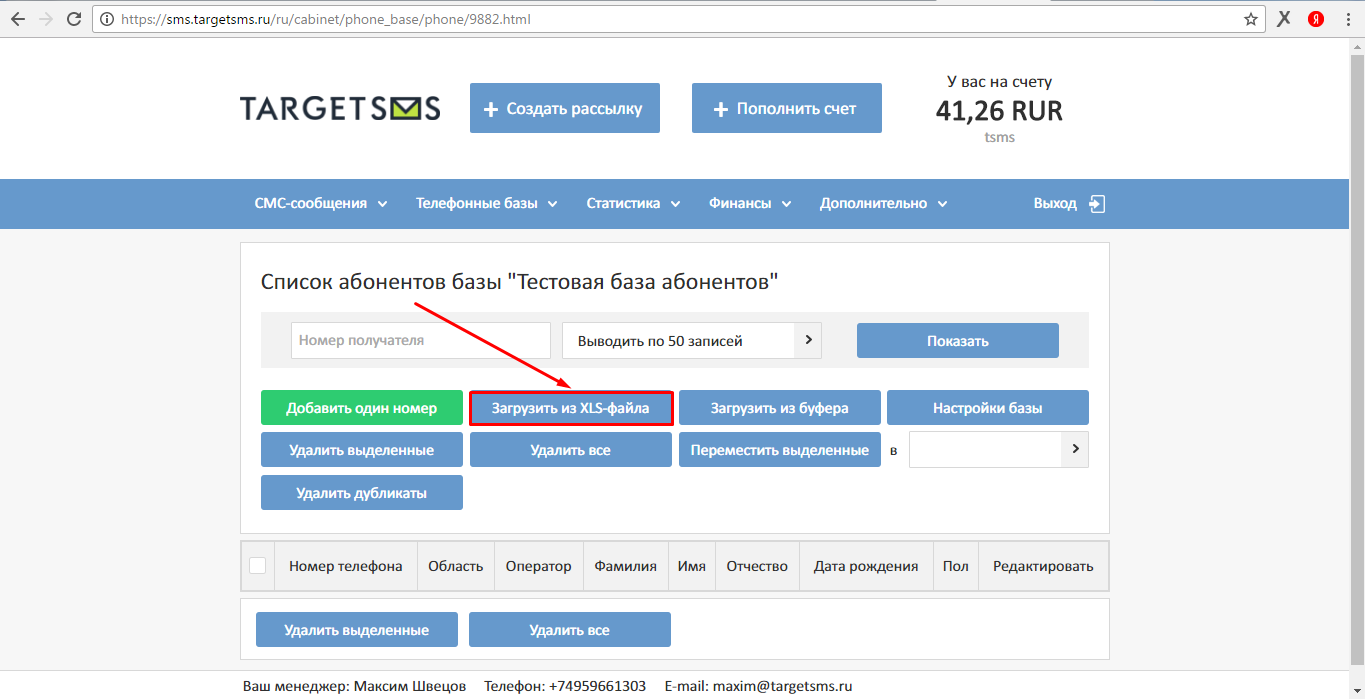
Task: Click the Область column header
Action: click(456, 566)
